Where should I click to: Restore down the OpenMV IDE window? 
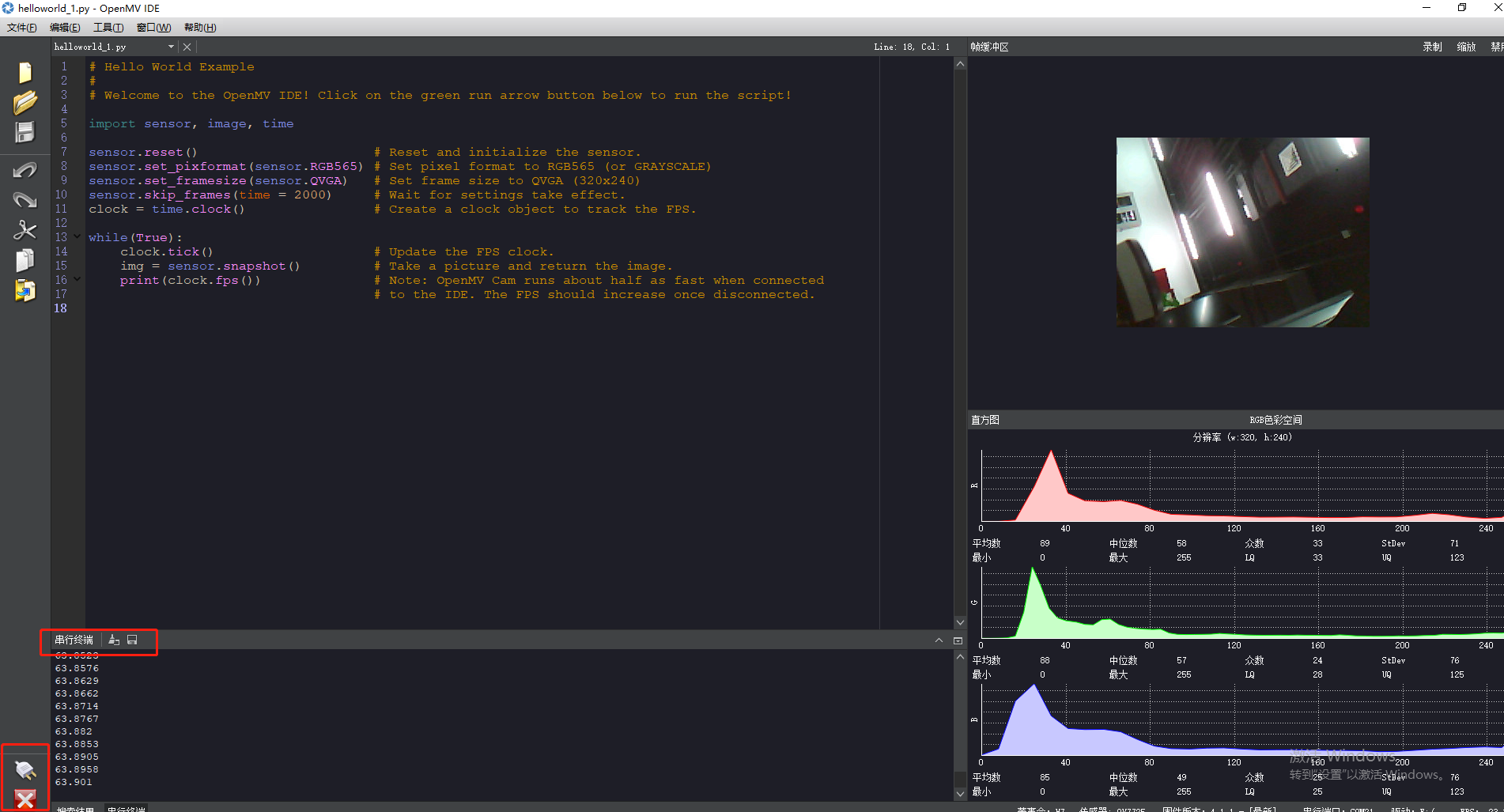1462,8
